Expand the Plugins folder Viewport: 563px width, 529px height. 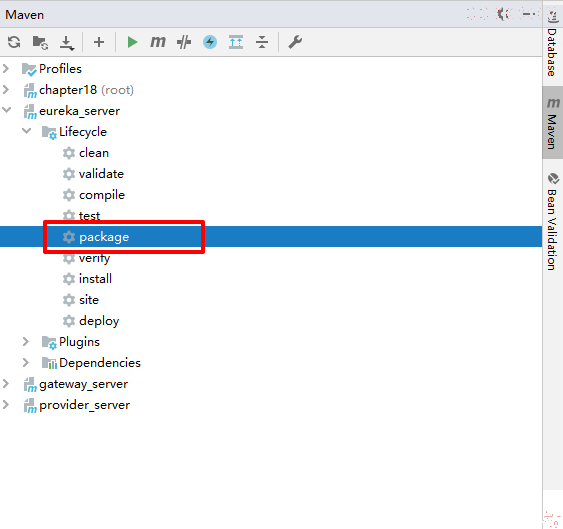coord(25,342)
